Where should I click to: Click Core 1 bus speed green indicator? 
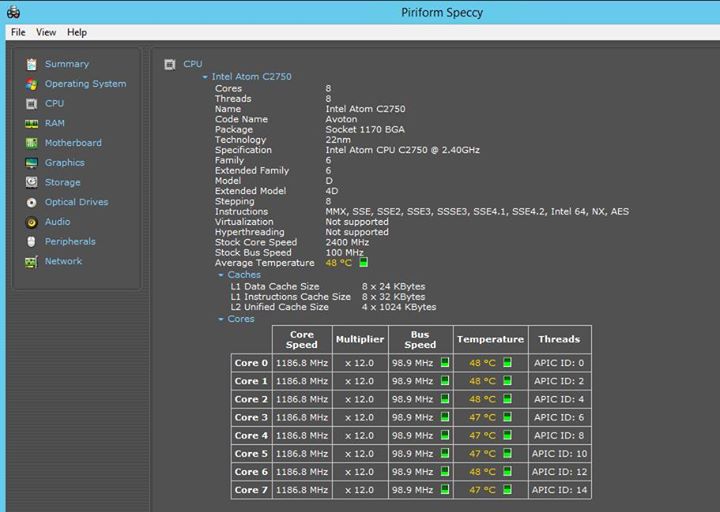pos(444,381)
